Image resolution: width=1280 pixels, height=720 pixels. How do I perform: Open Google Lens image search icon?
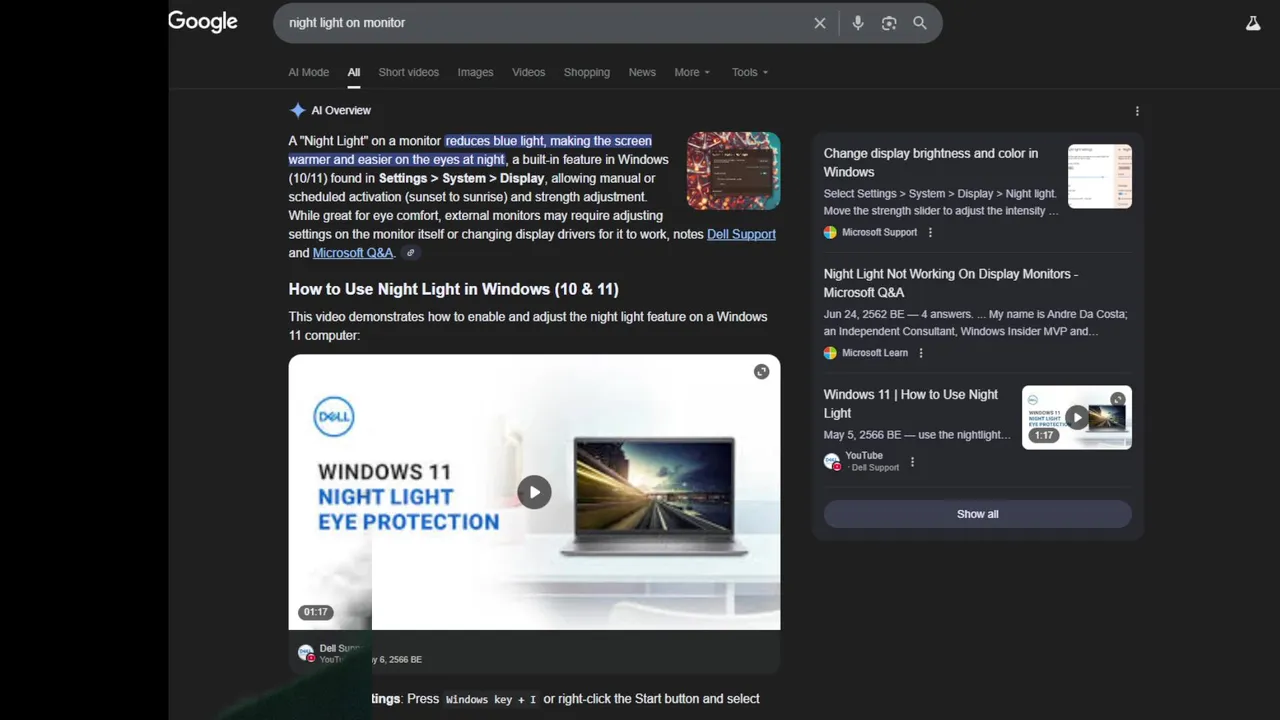tap(889, 23)
